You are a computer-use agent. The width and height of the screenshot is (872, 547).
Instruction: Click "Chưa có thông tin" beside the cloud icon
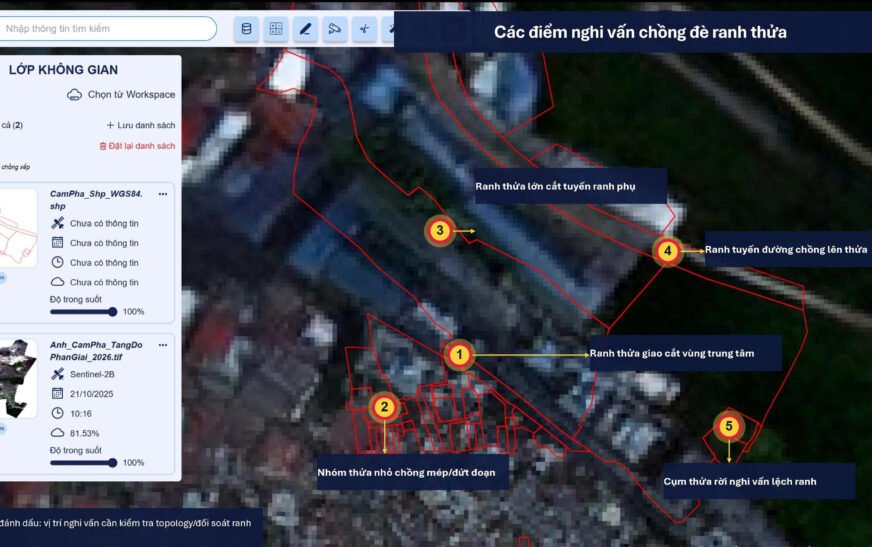[105, 282]
